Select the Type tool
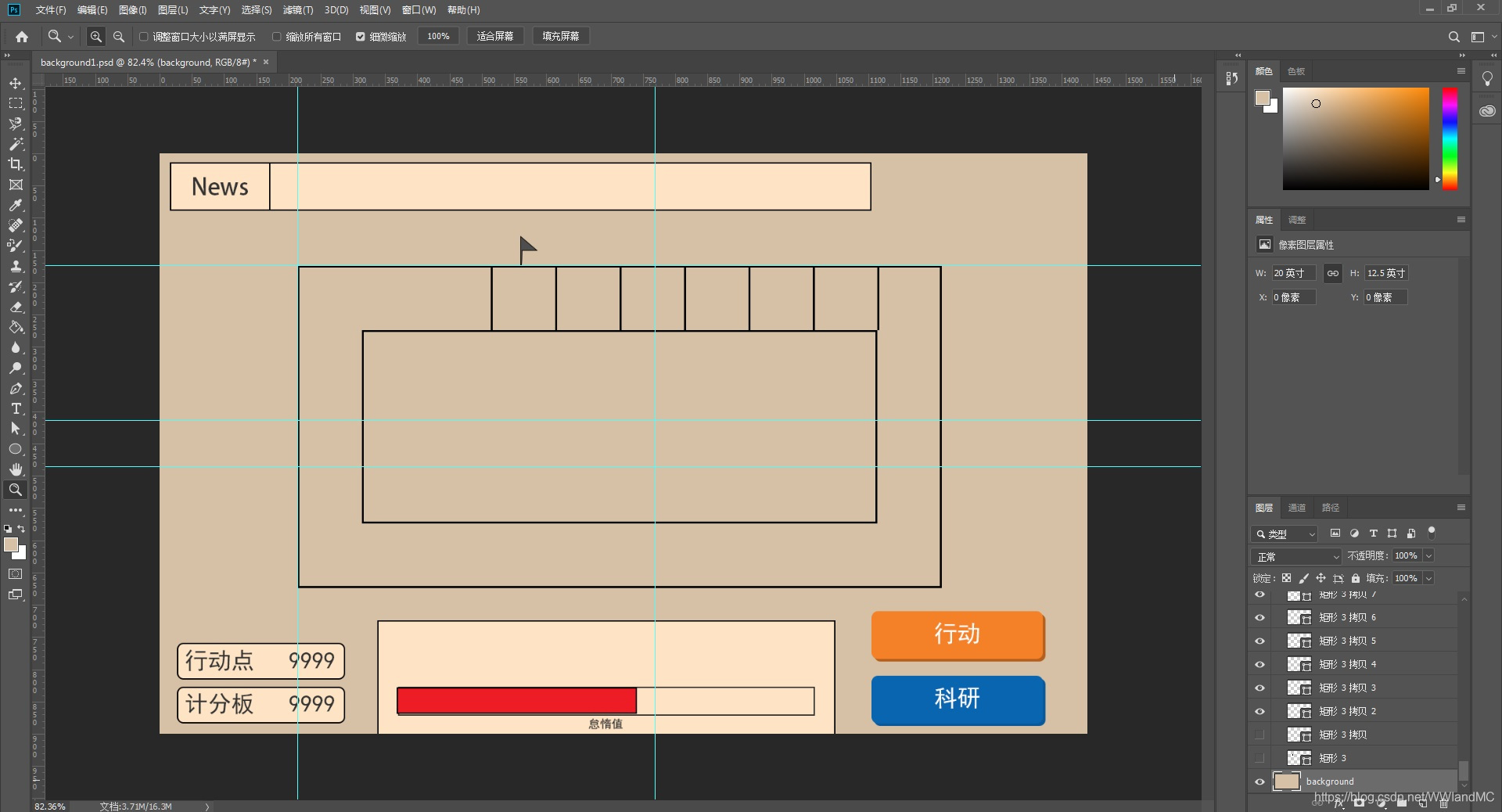Viewport: 1502px width, 812px height. (16, 408)
